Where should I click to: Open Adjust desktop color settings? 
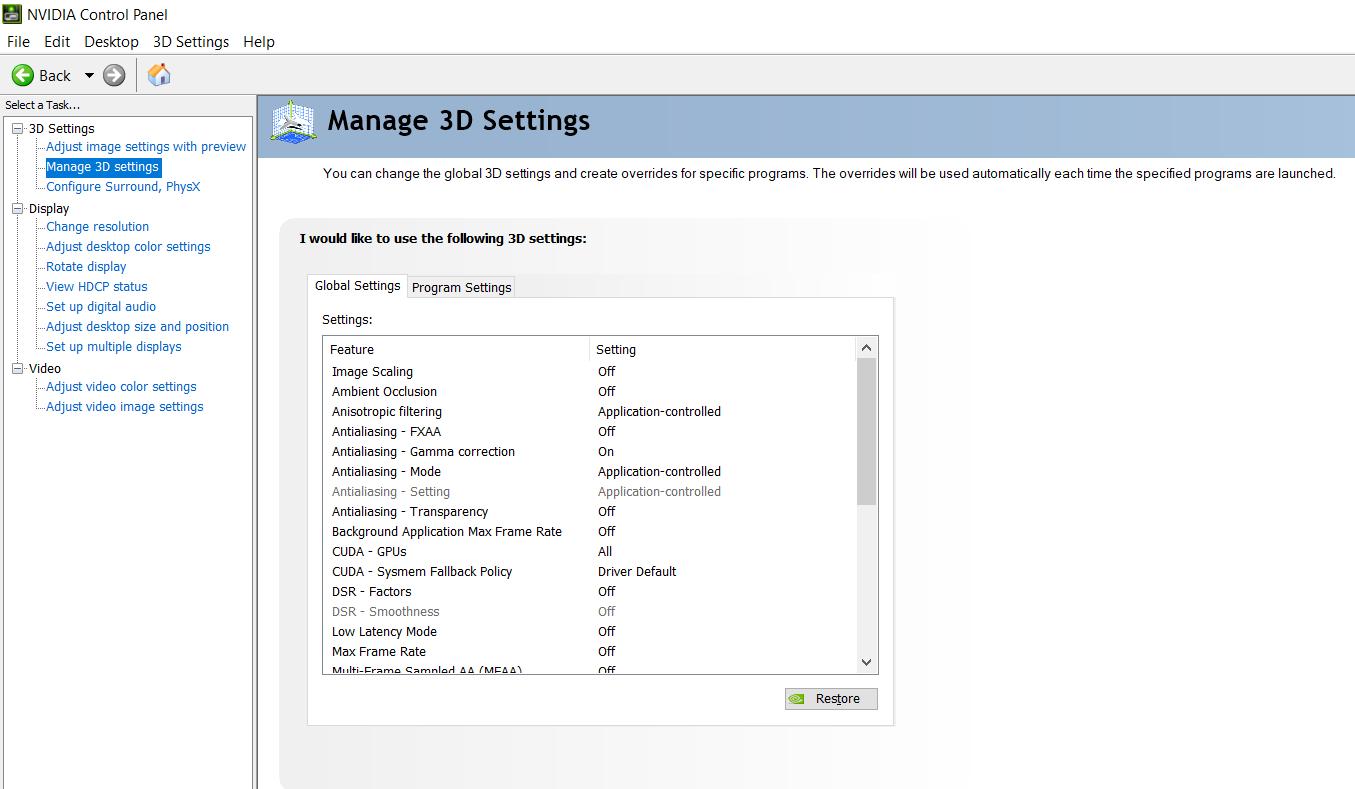tap(128, 247)
